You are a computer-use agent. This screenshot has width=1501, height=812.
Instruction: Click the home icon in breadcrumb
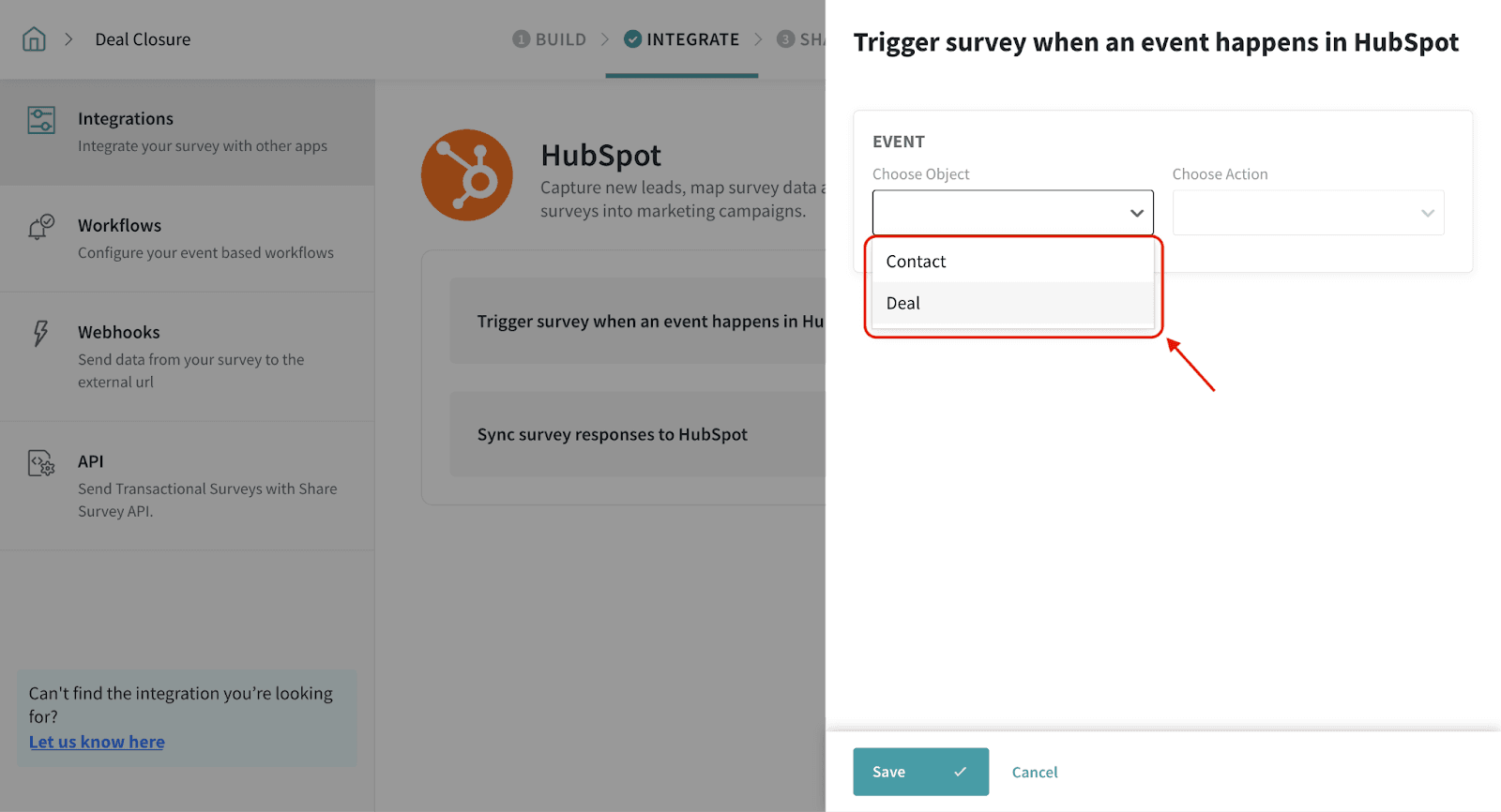coord(34,39)
